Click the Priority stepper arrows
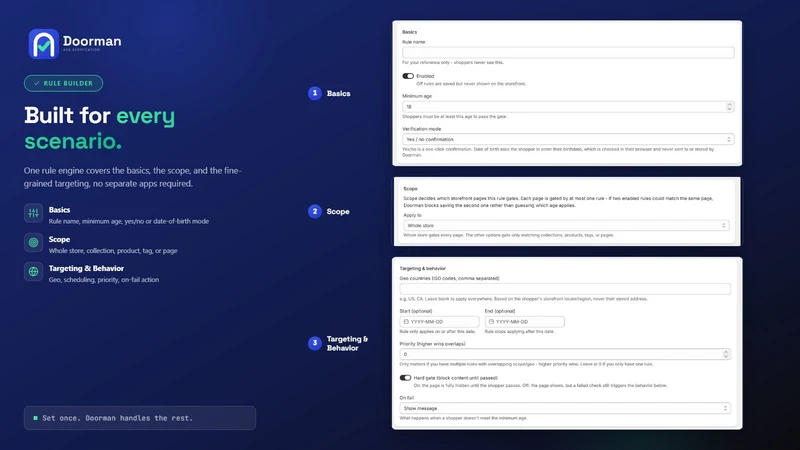 tap(726, 354)
